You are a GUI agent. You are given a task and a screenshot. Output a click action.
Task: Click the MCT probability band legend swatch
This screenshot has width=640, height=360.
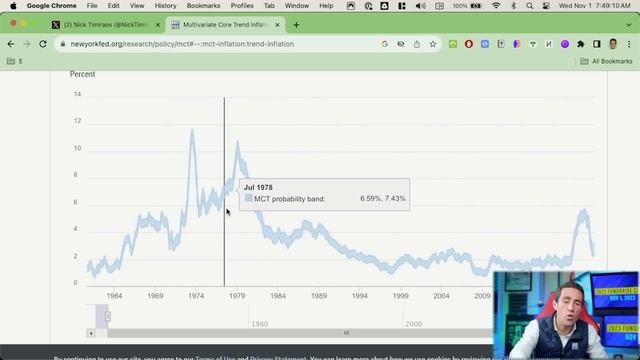(249, 198)
